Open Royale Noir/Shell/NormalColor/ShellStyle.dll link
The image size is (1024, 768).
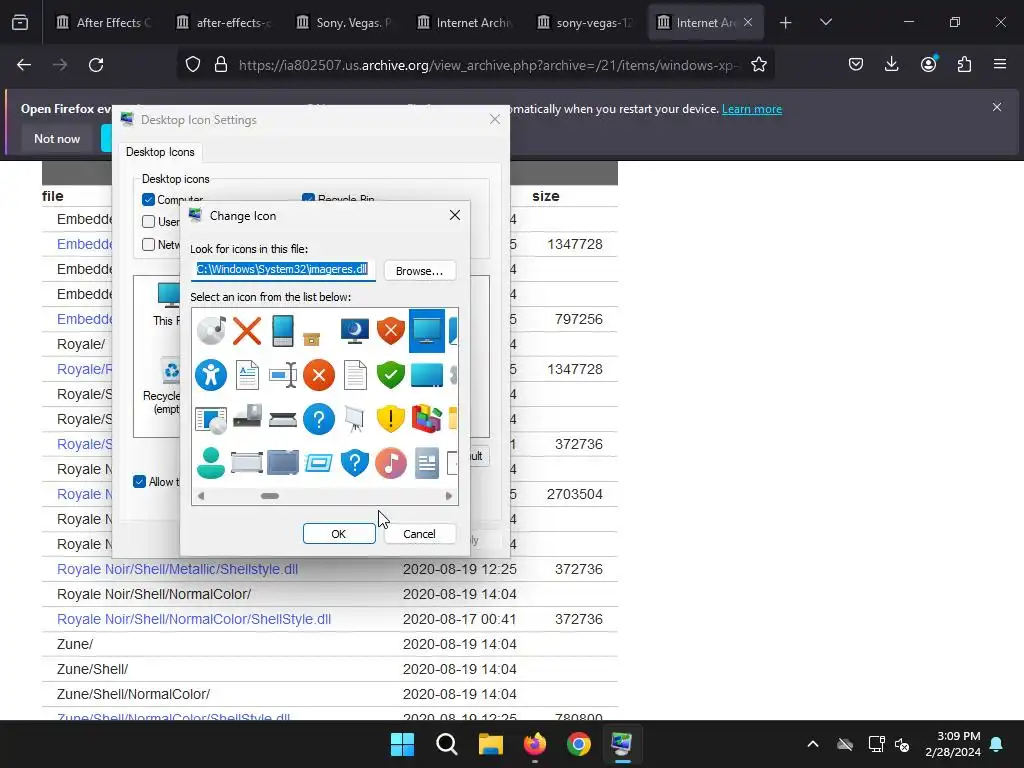[193, 619]
